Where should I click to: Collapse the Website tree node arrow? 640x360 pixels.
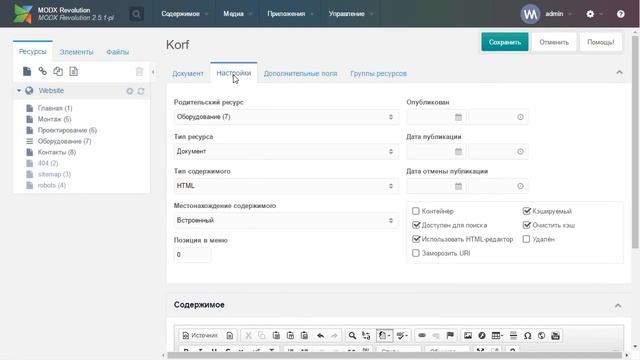18,91
